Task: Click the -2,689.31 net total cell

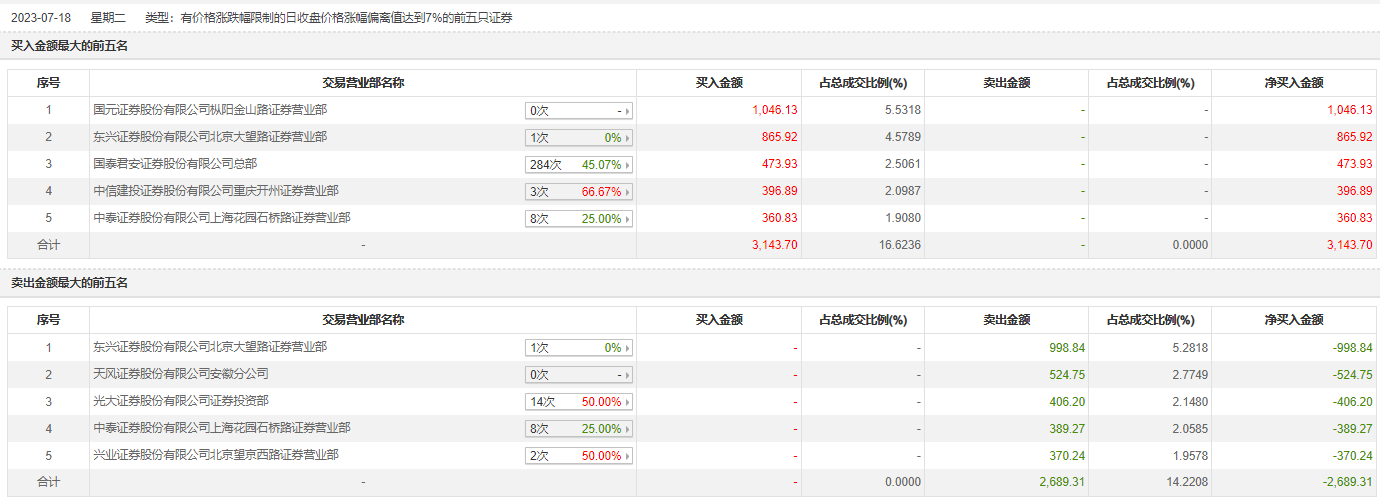Action: pos(1348,482)
